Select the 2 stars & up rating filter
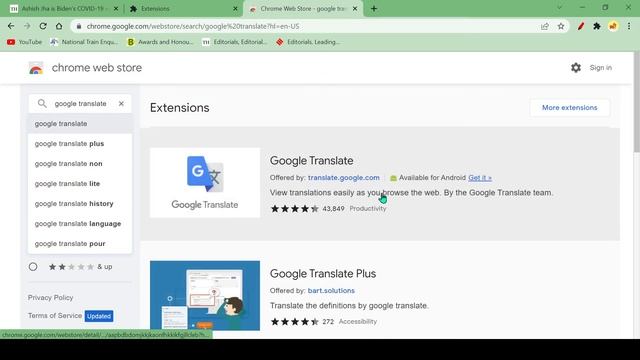This screenshot has width=640, height=360. 33,267
